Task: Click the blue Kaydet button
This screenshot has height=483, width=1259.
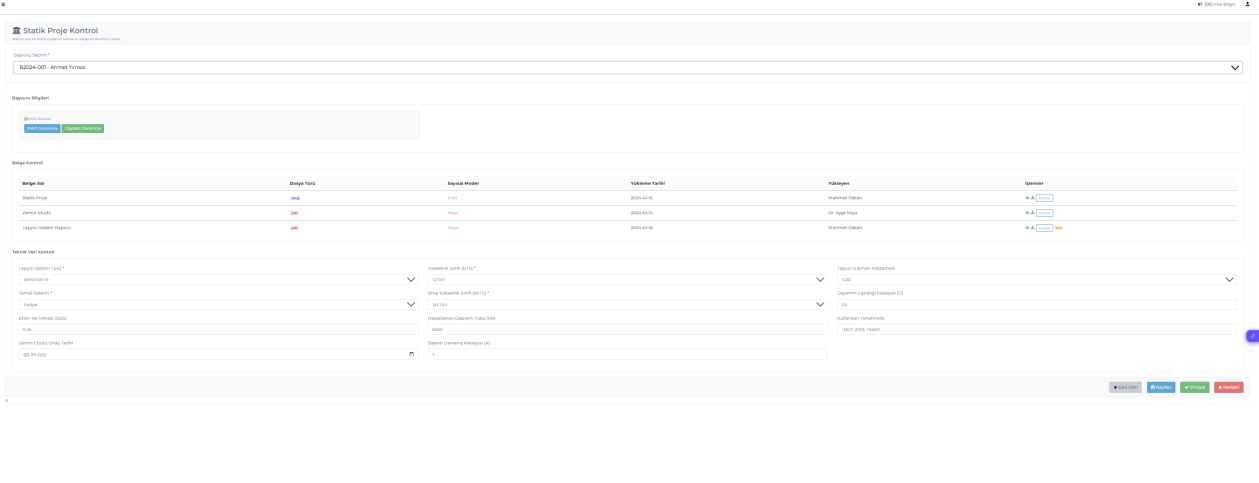Action: pos(1161,387)
